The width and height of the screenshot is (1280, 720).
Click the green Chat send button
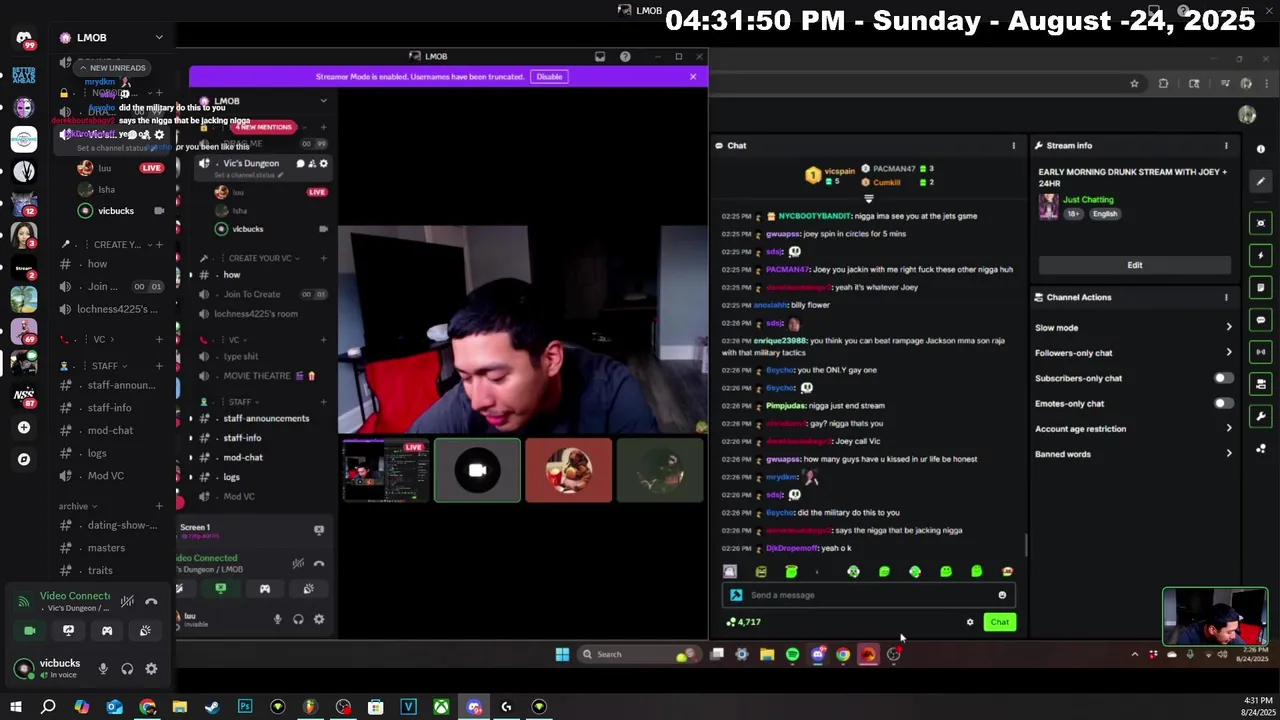(1000, 622)
